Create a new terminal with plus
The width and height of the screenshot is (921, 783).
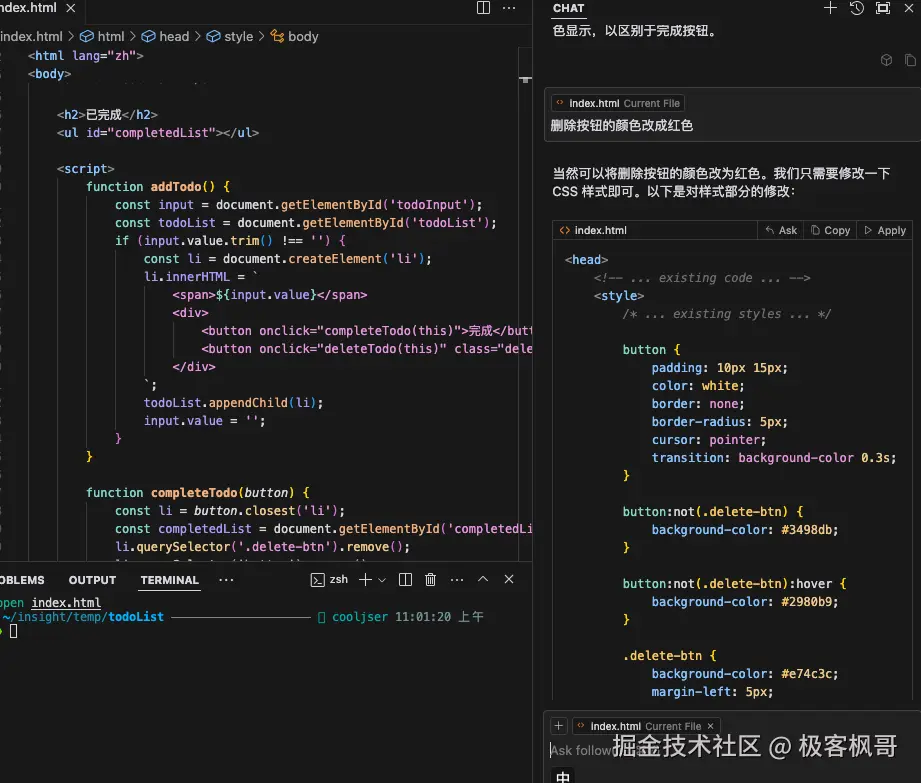365,580
